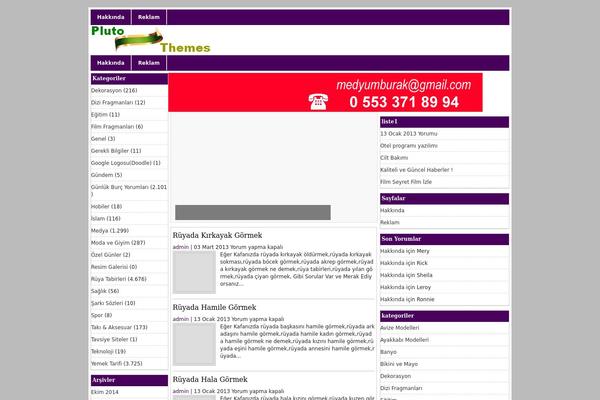Viewport: 600px width, 400px height.
Task: Open Hakkında under Sayfalar
Action: click(x=392, y=211)
